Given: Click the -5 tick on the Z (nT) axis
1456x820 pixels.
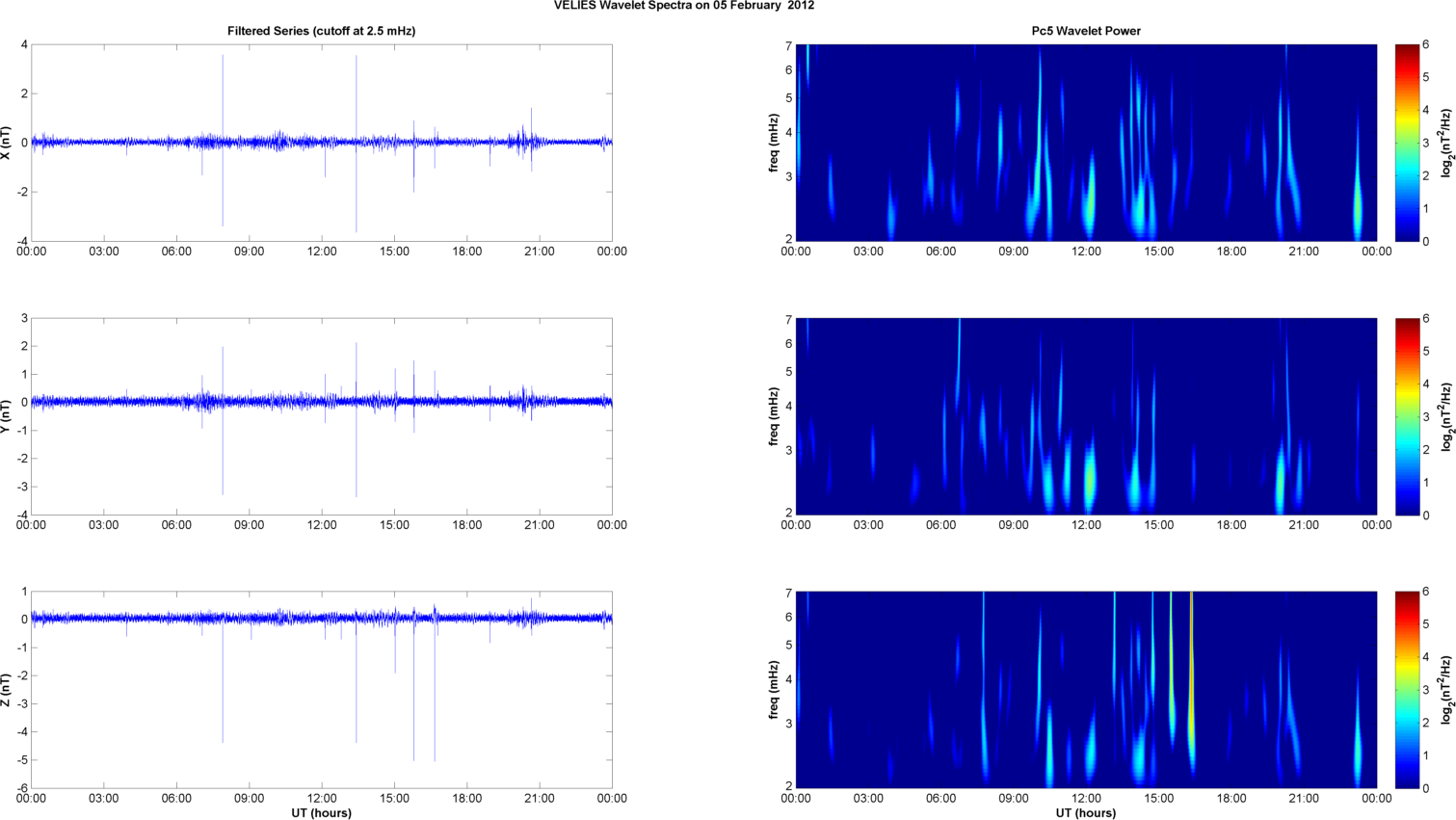Looking at the screenshot, I should [x=22, y=760].
